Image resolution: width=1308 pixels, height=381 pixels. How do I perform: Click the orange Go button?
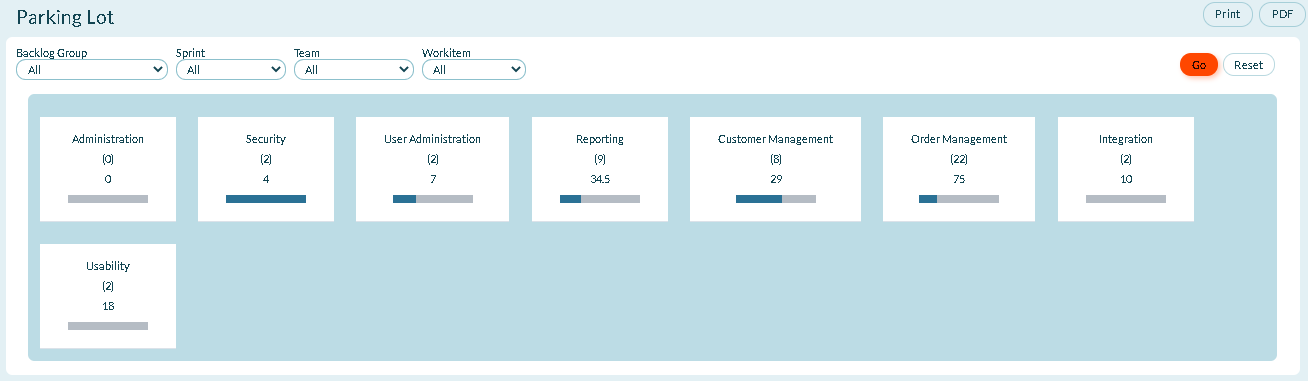(1199, 65)
